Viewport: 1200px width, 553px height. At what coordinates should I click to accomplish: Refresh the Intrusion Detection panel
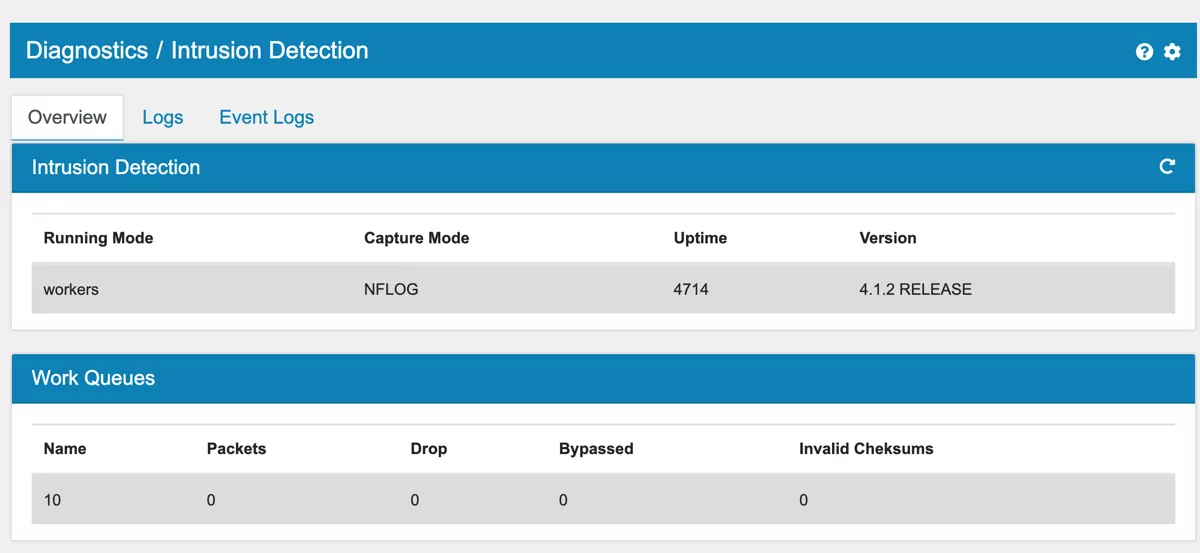pos(1167,167)
